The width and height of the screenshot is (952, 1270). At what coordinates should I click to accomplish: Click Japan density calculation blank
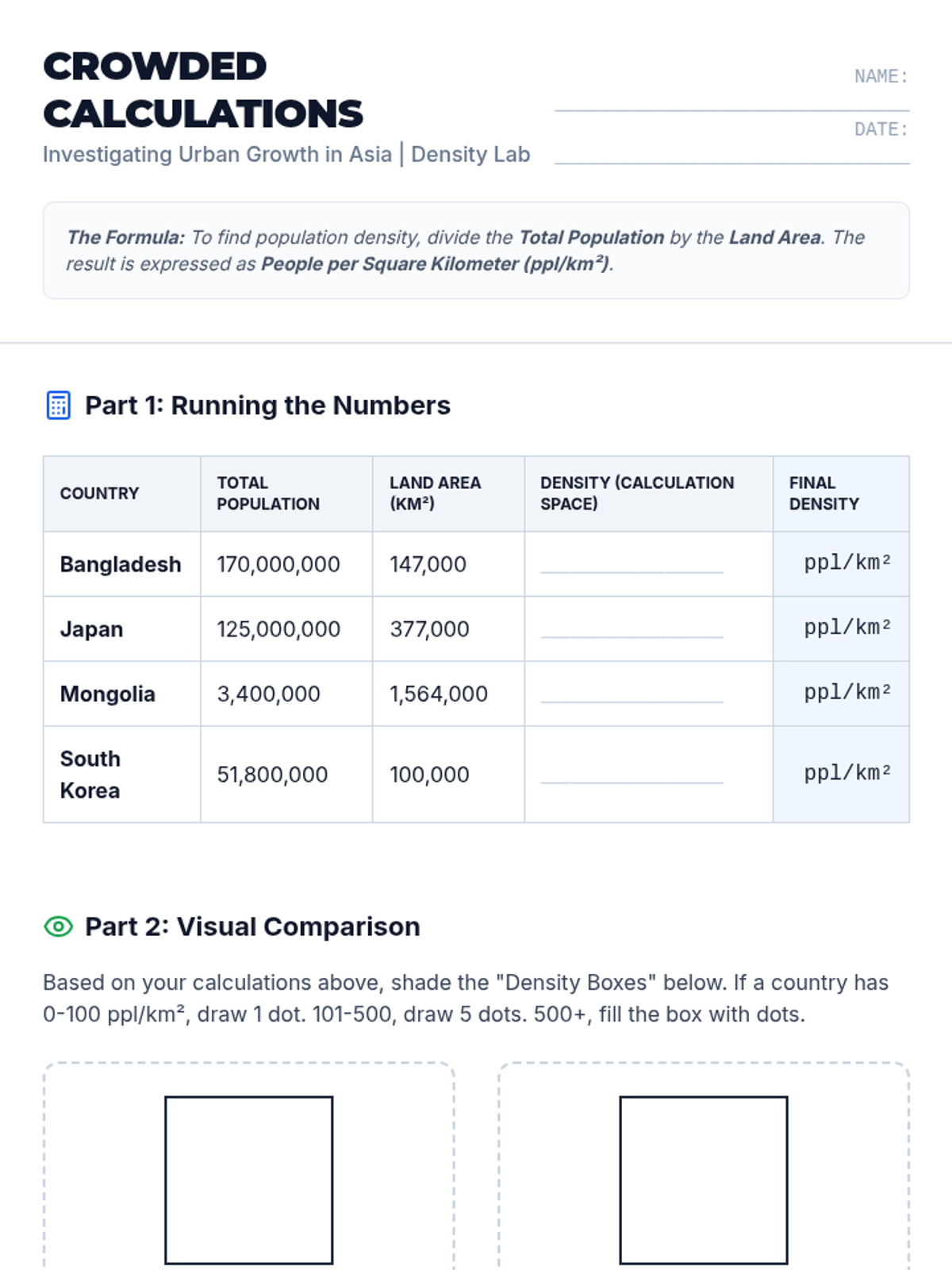point(631,628)
